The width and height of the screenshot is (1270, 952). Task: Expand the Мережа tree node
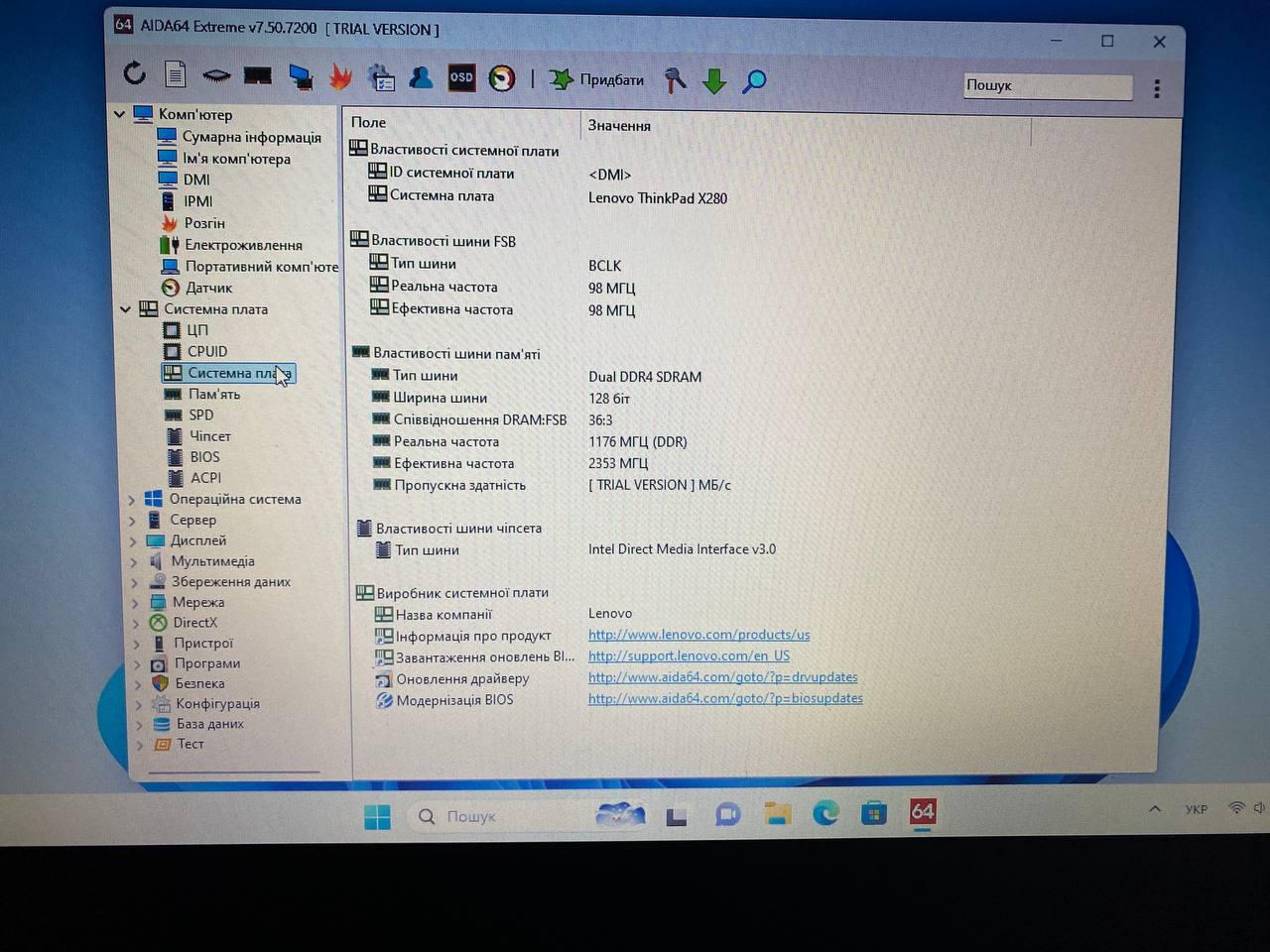pyautogui.click(x=136, y=603)
